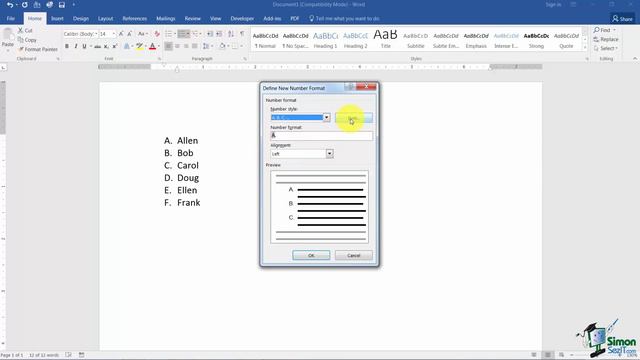Image resolution: width=640 pixels, height=360 pixels.
Task: Apply the Heading 2 style
Action: 356,40
